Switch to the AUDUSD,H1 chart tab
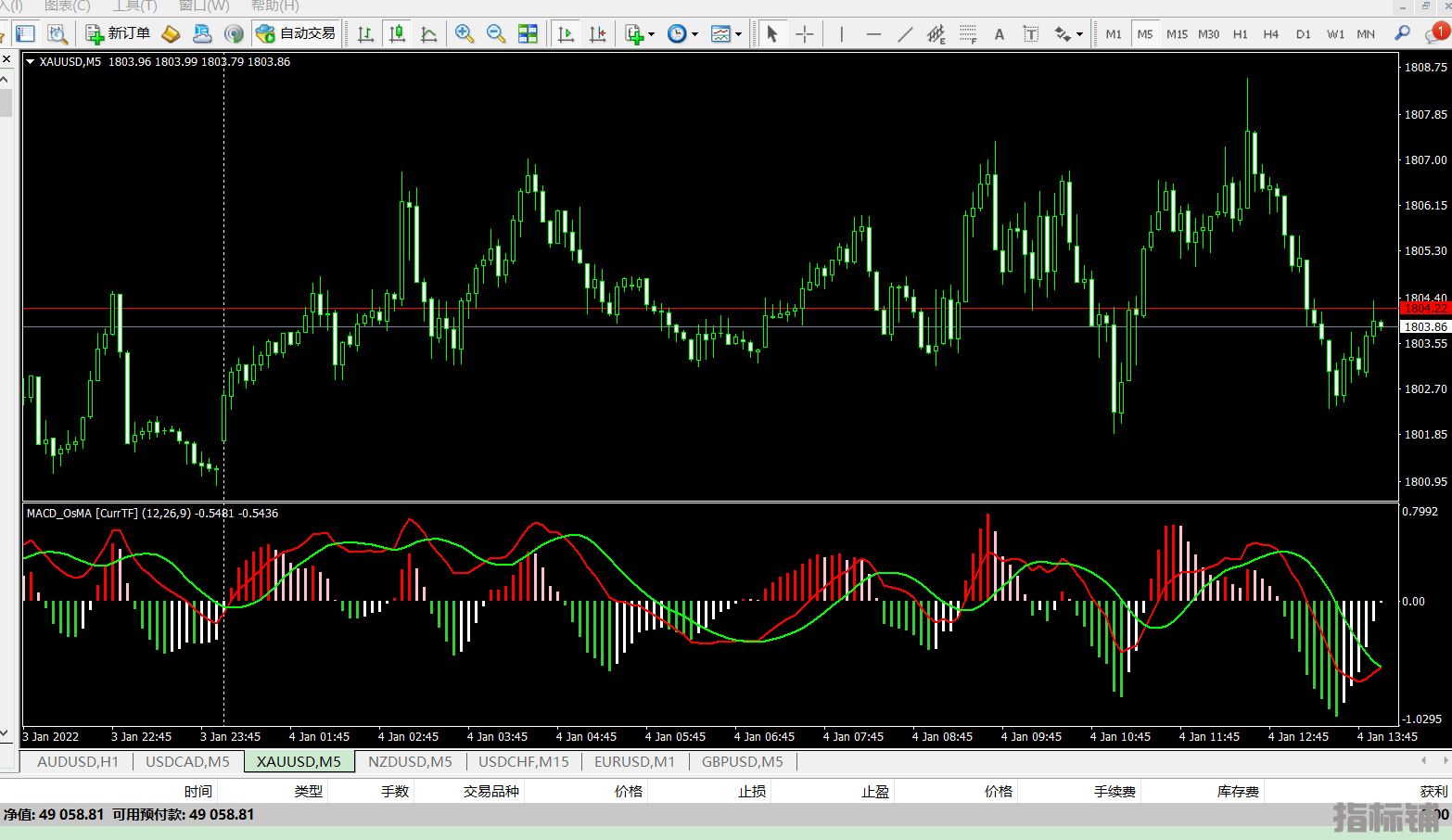This screenshot has width=1452, height=840. [x=78, y=762]
